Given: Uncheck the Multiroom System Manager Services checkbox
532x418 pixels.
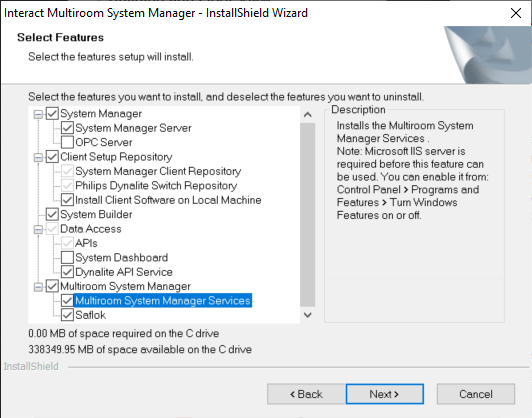Looking at the screenshot, I should point(67,301).
